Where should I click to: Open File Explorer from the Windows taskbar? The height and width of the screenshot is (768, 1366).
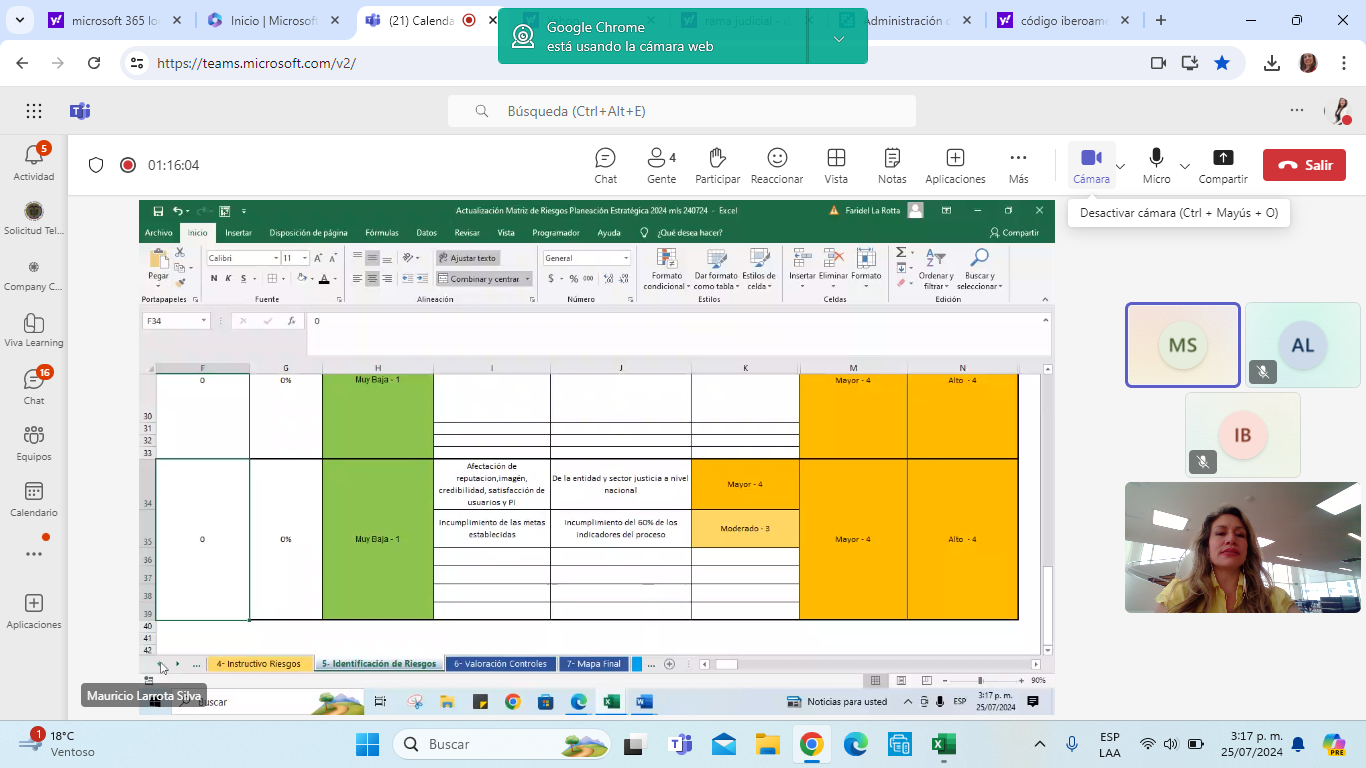coord(767,744)
